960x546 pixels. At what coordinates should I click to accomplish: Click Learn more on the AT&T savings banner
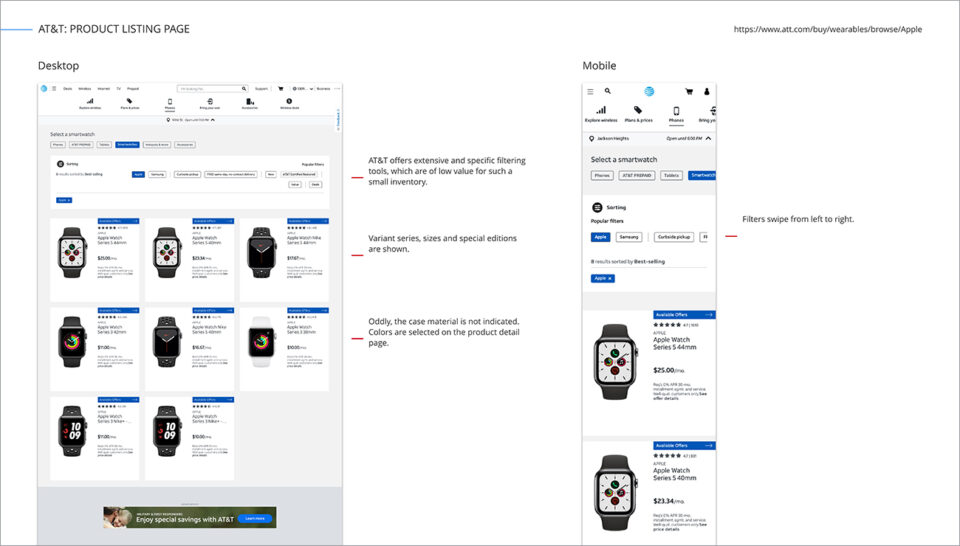coord(255,518)
